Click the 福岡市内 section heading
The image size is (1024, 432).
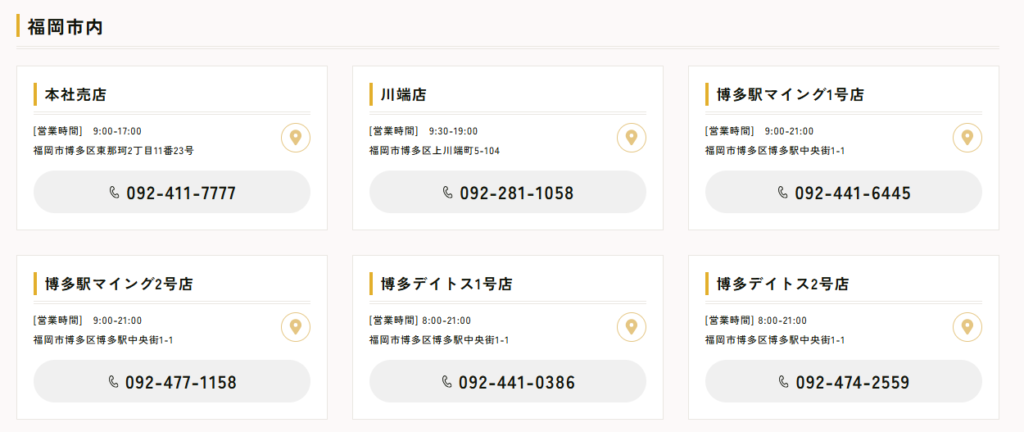pos(65,27)
